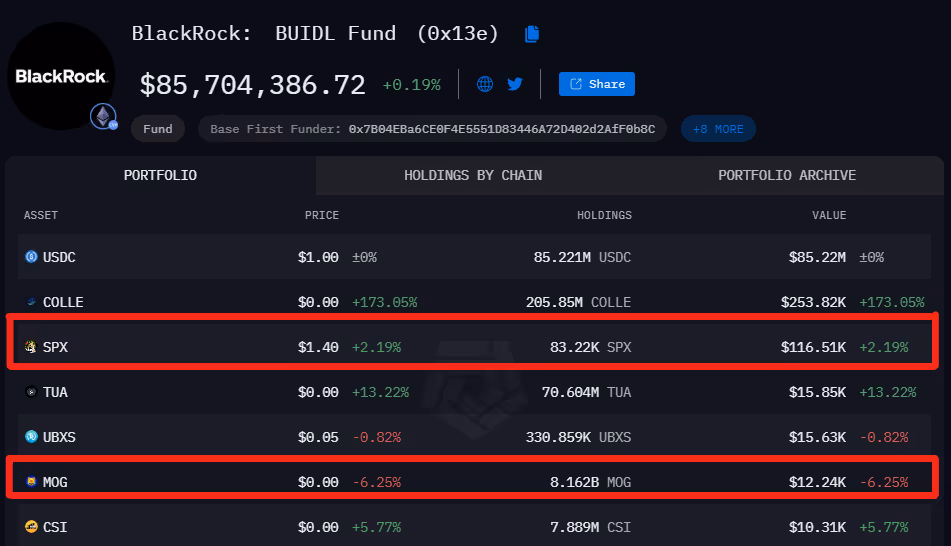Open the TUA asset name

coord(55,392)
